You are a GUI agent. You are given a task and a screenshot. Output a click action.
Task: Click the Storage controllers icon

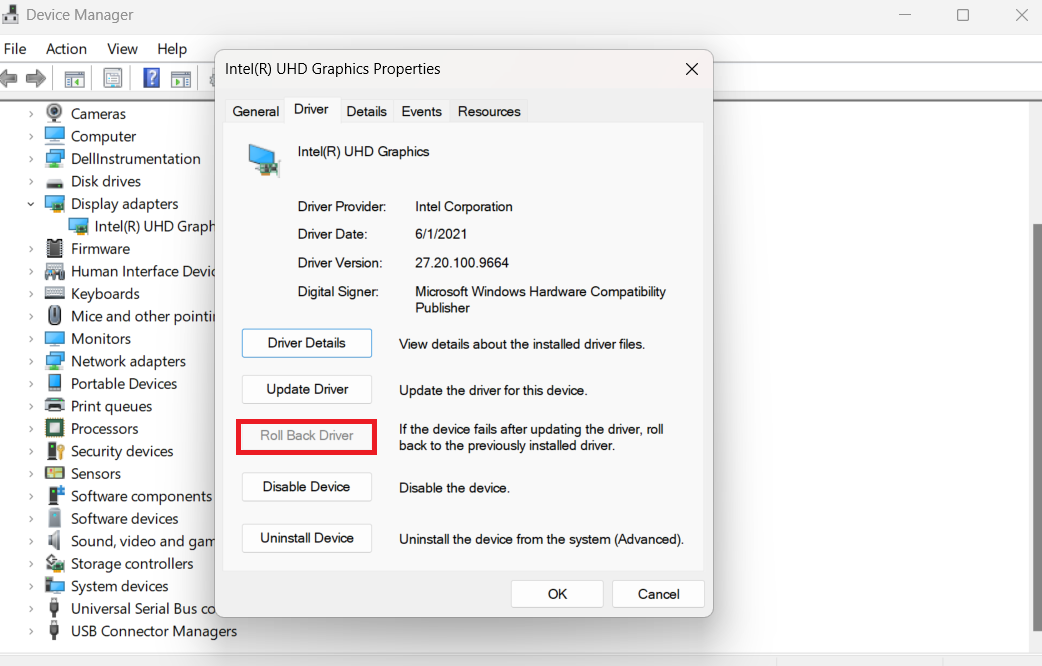coord(54,563)
